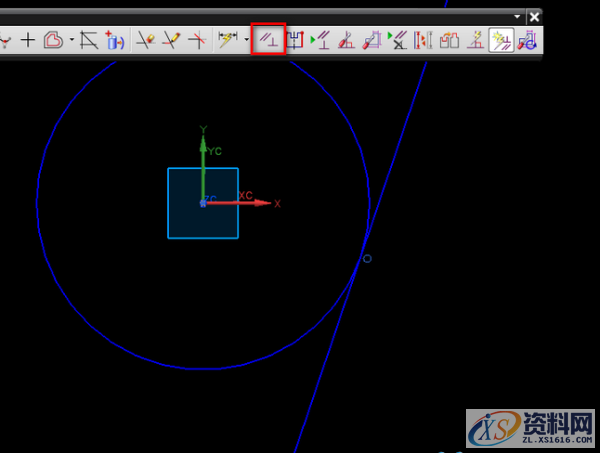Open toolbar options dropdown arrow

click(517, 17)
